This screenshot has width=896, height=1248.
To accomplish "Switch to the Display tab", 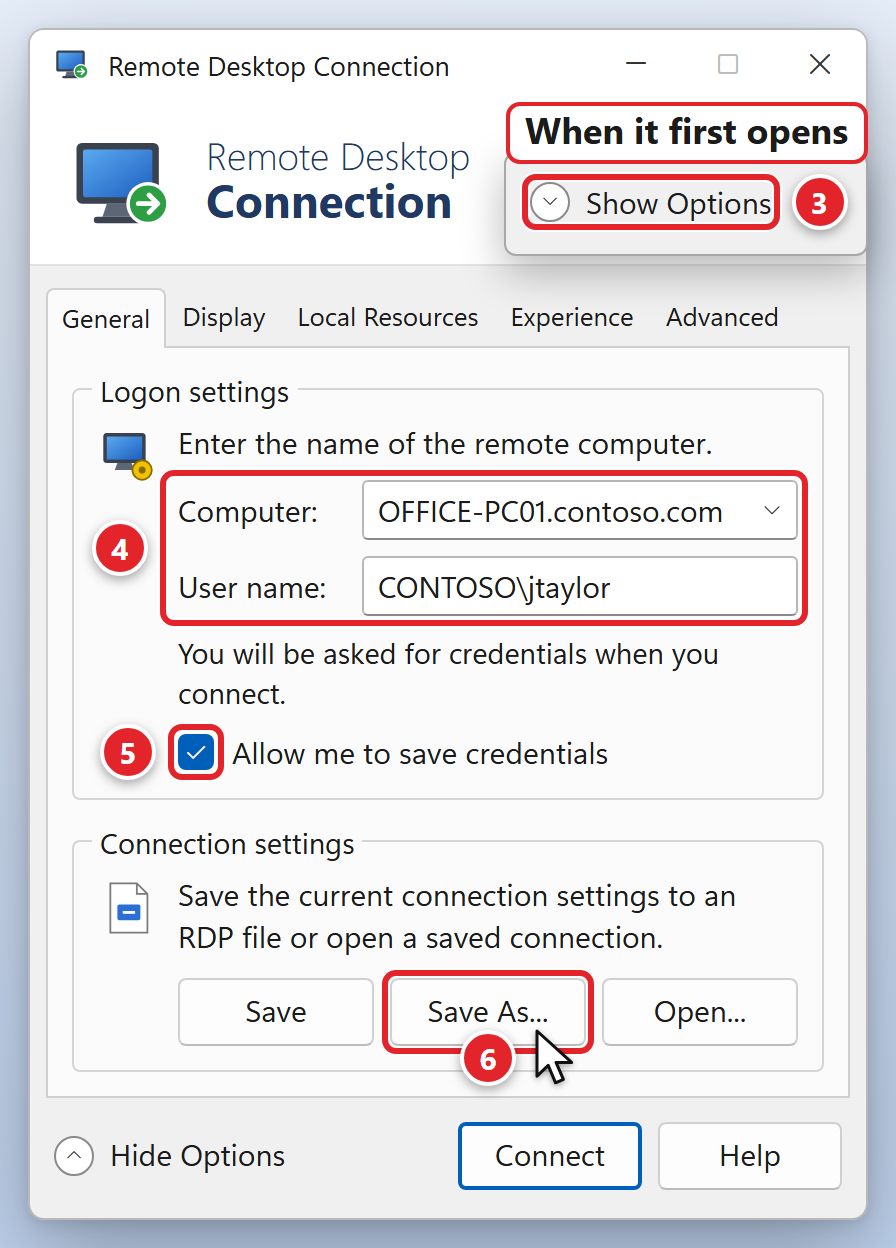I will (224, 317).
